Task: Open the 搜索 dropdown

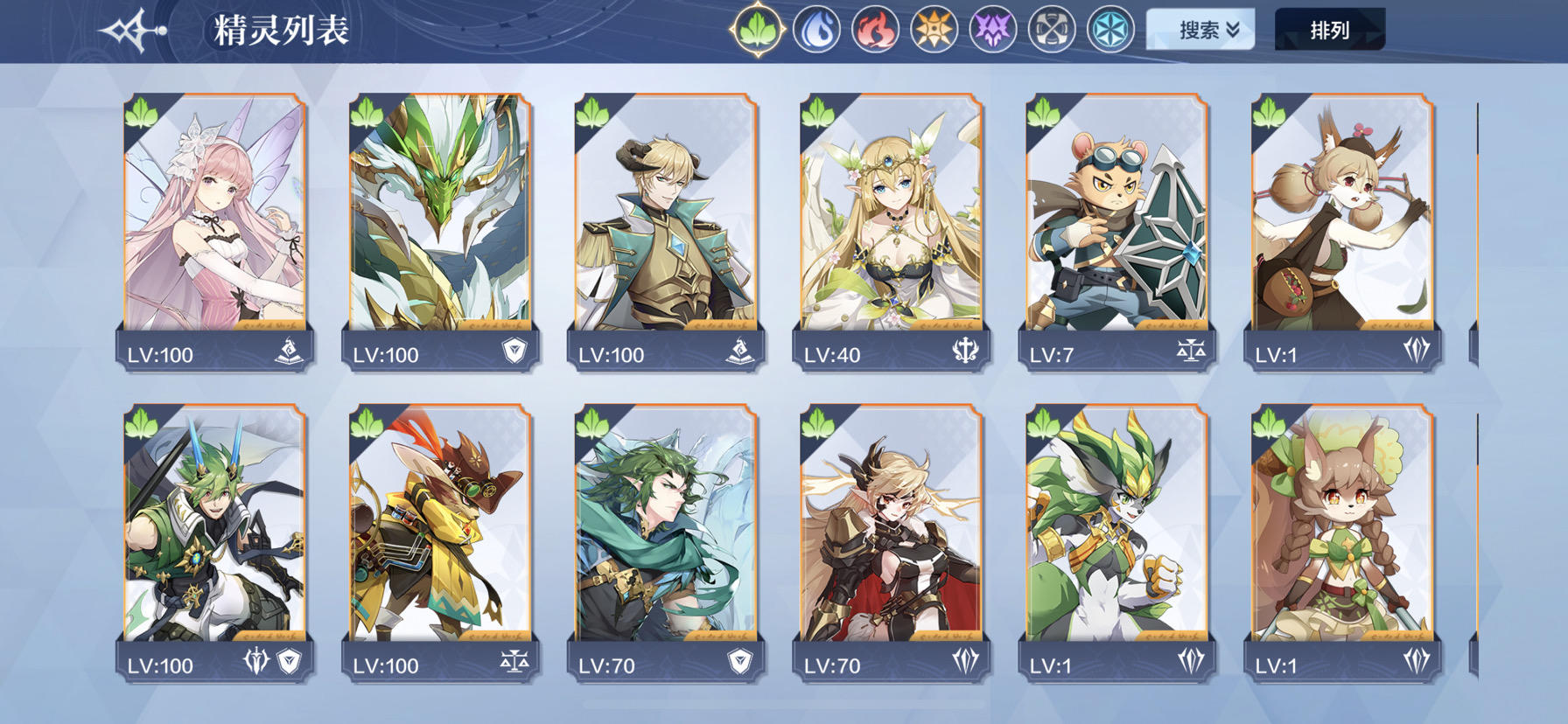Action: 1200,30
